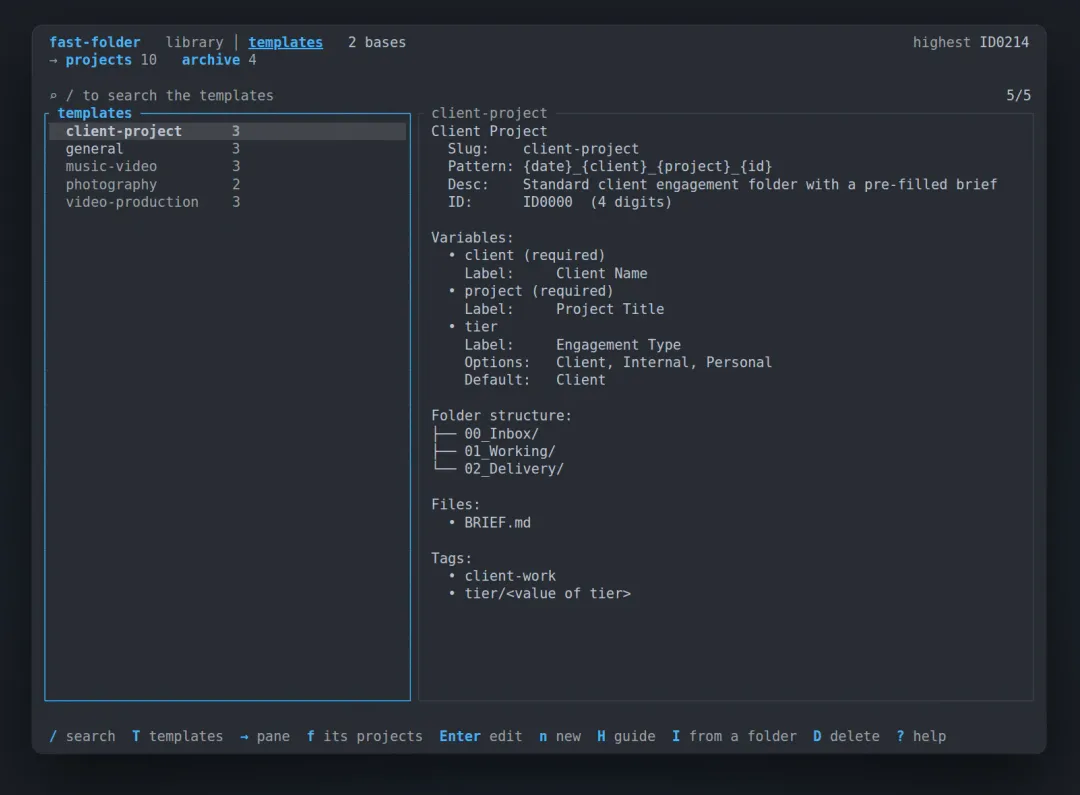Viewport: 1080px width, 795px height.
Task: Select the general template row
Action: pyautogui.click(x=227, y=149)
